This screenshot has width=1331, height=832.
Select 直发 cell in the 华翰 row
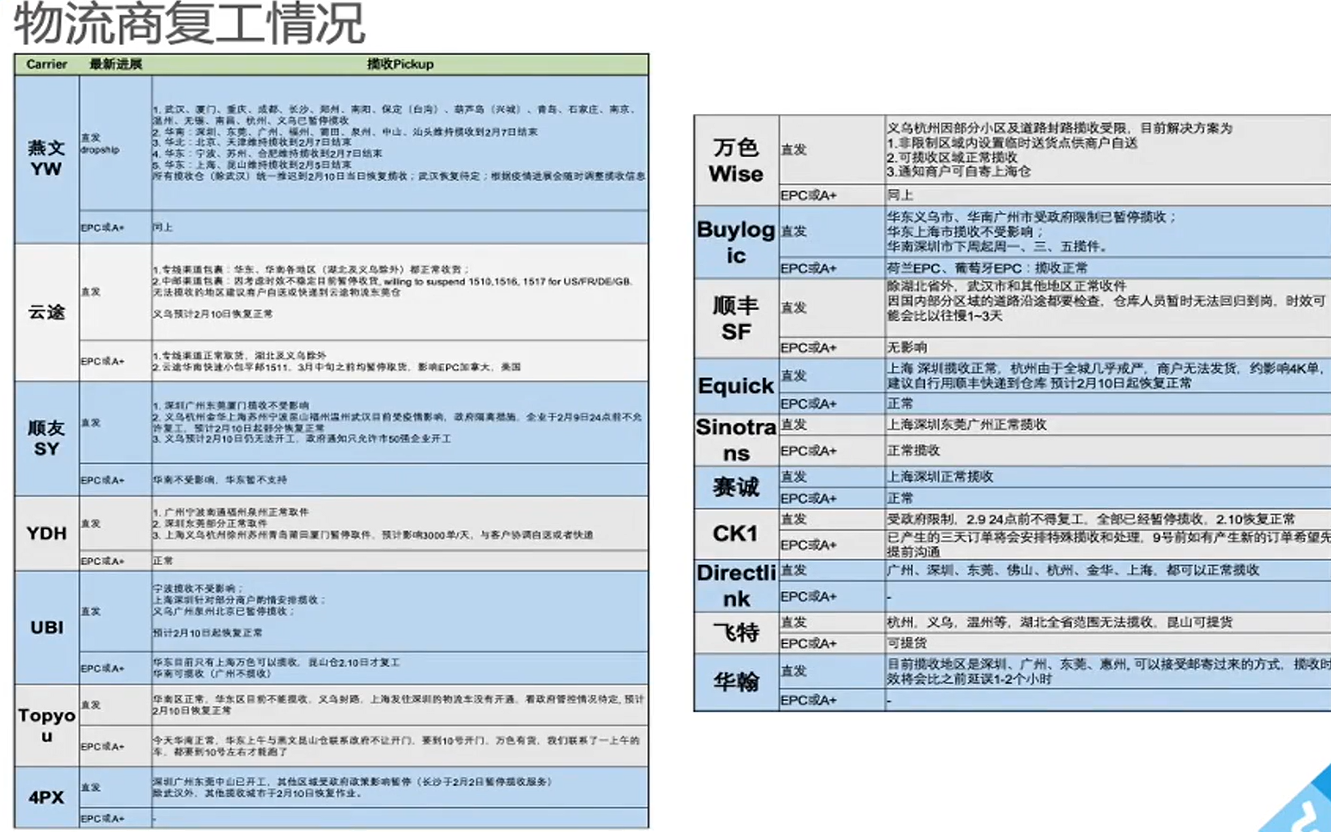(x=831, y=671)
